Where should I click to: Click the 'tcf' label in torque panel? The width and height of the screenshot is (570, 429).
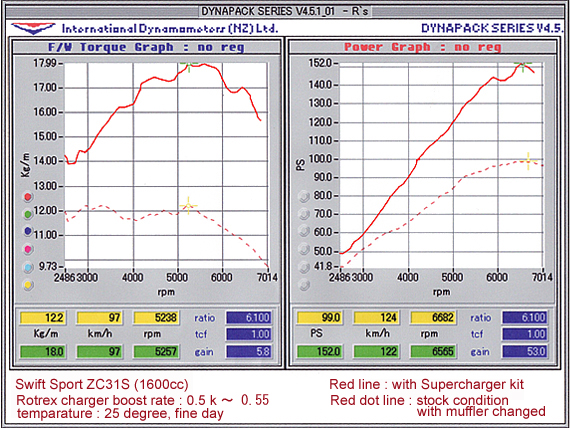pos(201,334)
